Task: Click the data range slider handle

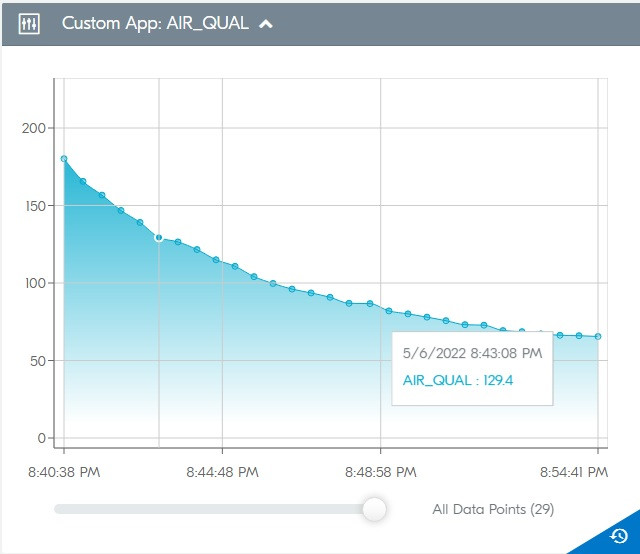Action: pyautogui.click(x=375, y=509)
